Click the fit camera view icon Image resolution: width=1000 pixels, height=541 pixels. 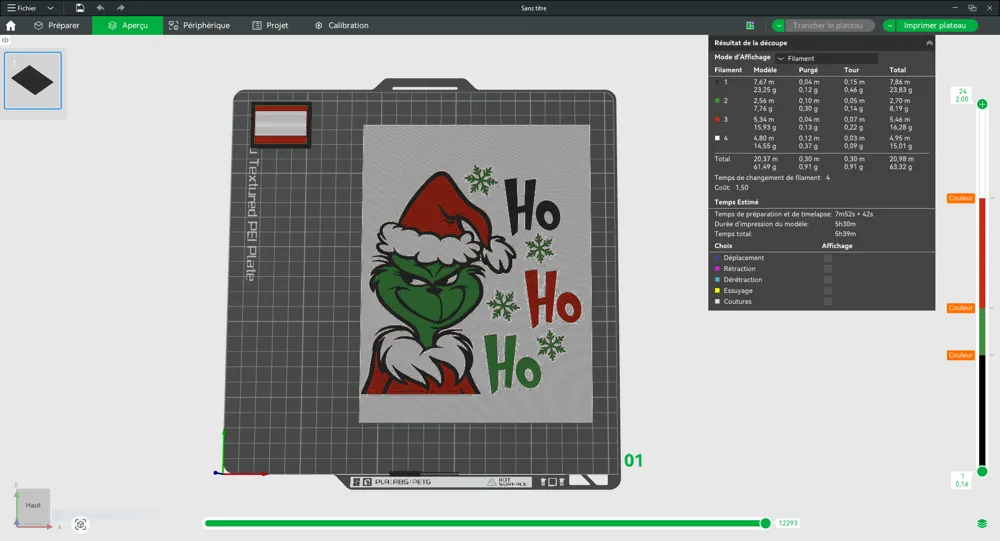pos(80,524)
